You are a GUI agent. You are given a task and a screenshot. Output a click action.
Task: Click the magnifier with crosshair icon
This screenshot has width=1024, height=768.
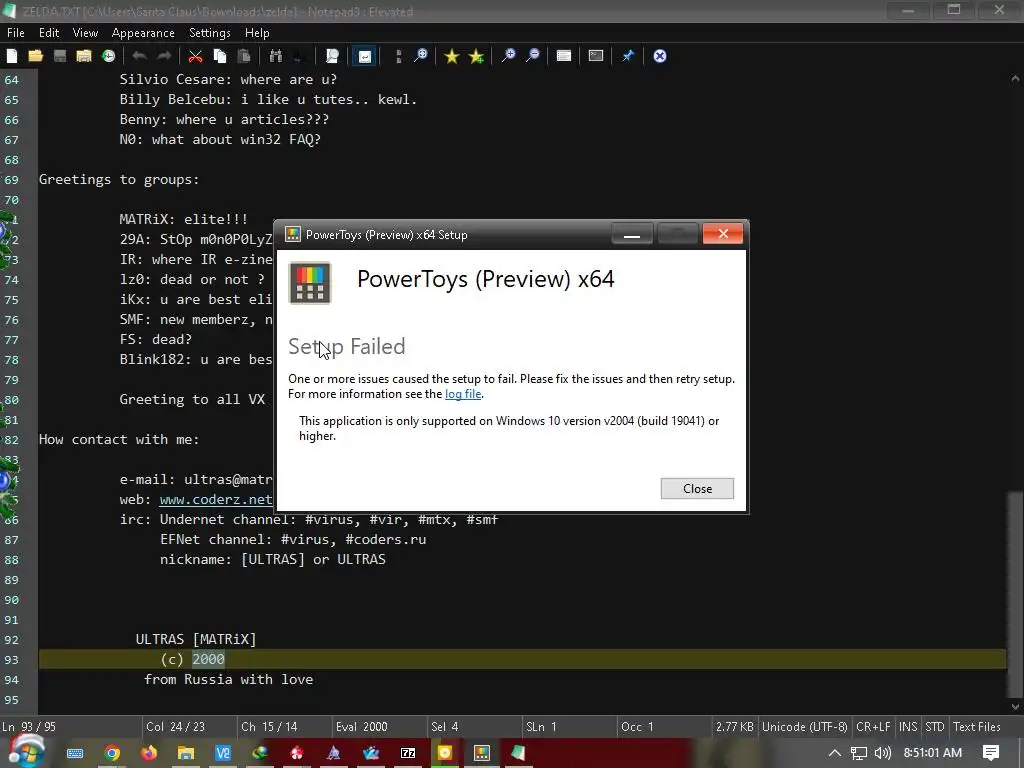(x=421, y=56)
